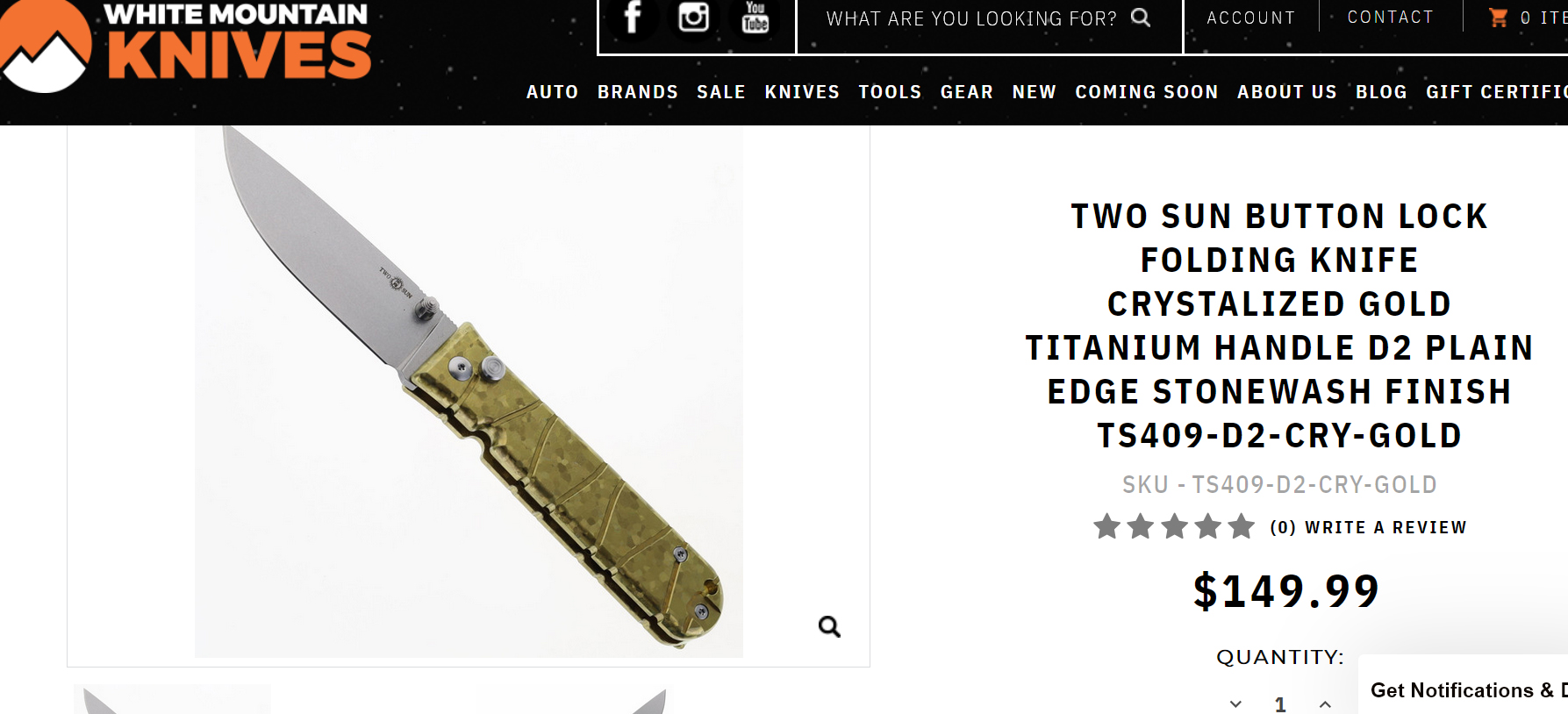The image size is (1568, 714).
Task: Open the SALE menu item
Action: click(x=721, y=92)
